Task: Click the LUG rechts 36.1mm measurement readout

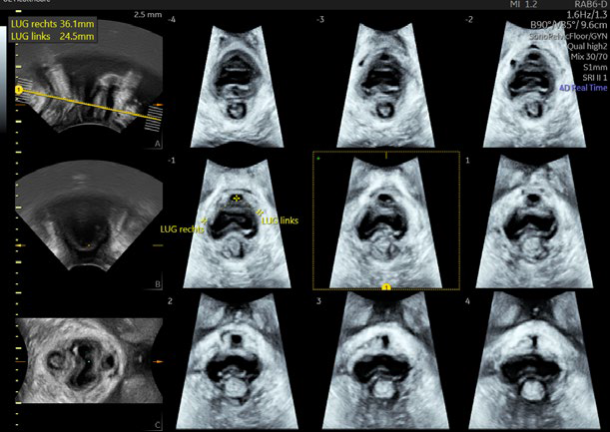Action: tap(46, 24)
